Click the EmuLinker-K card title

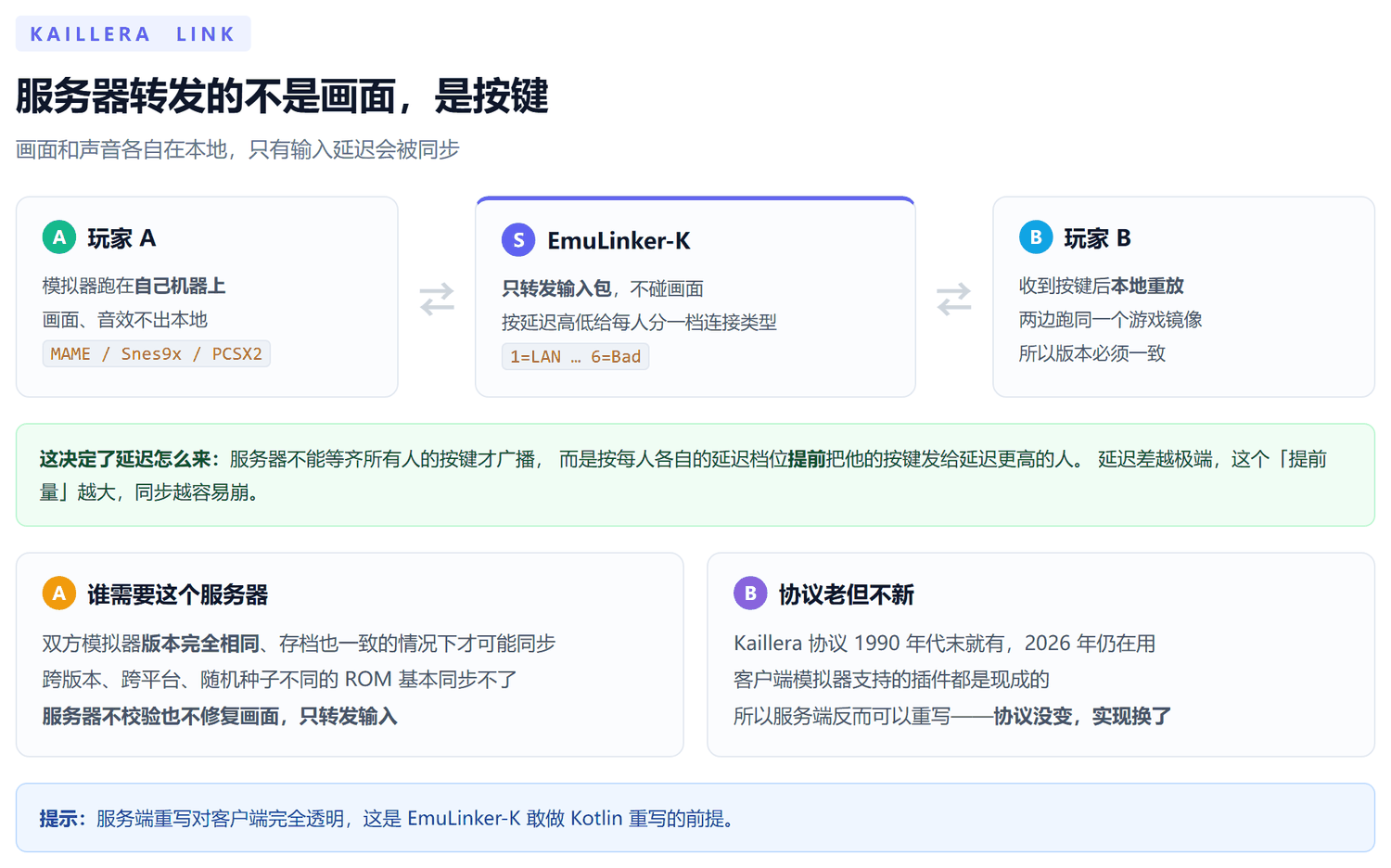pyautogui.click(x=619, y=241)
